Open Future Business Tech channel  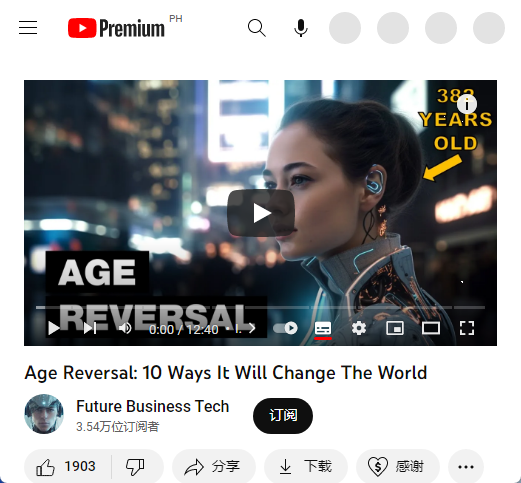tap(152, 406)
